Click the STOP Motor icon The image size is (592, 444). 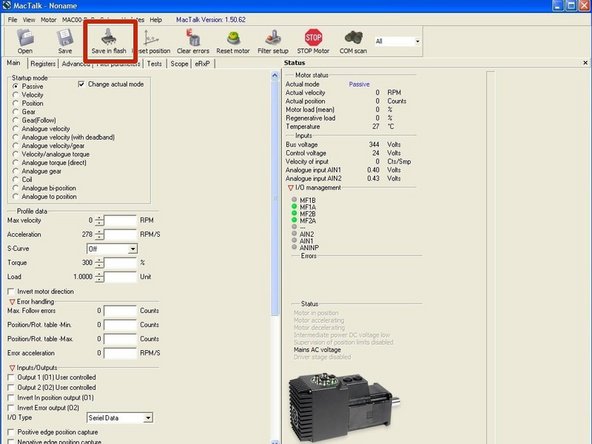(x=313, y=41)
